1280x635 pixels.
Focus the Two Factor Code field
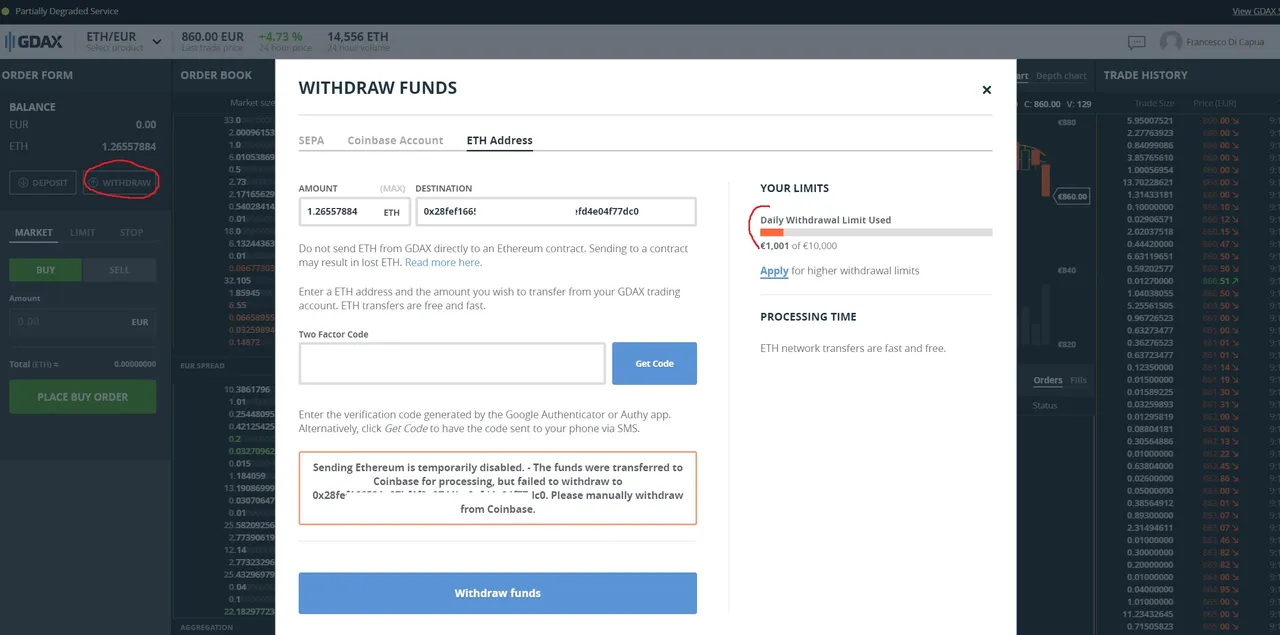pos(452,363)
